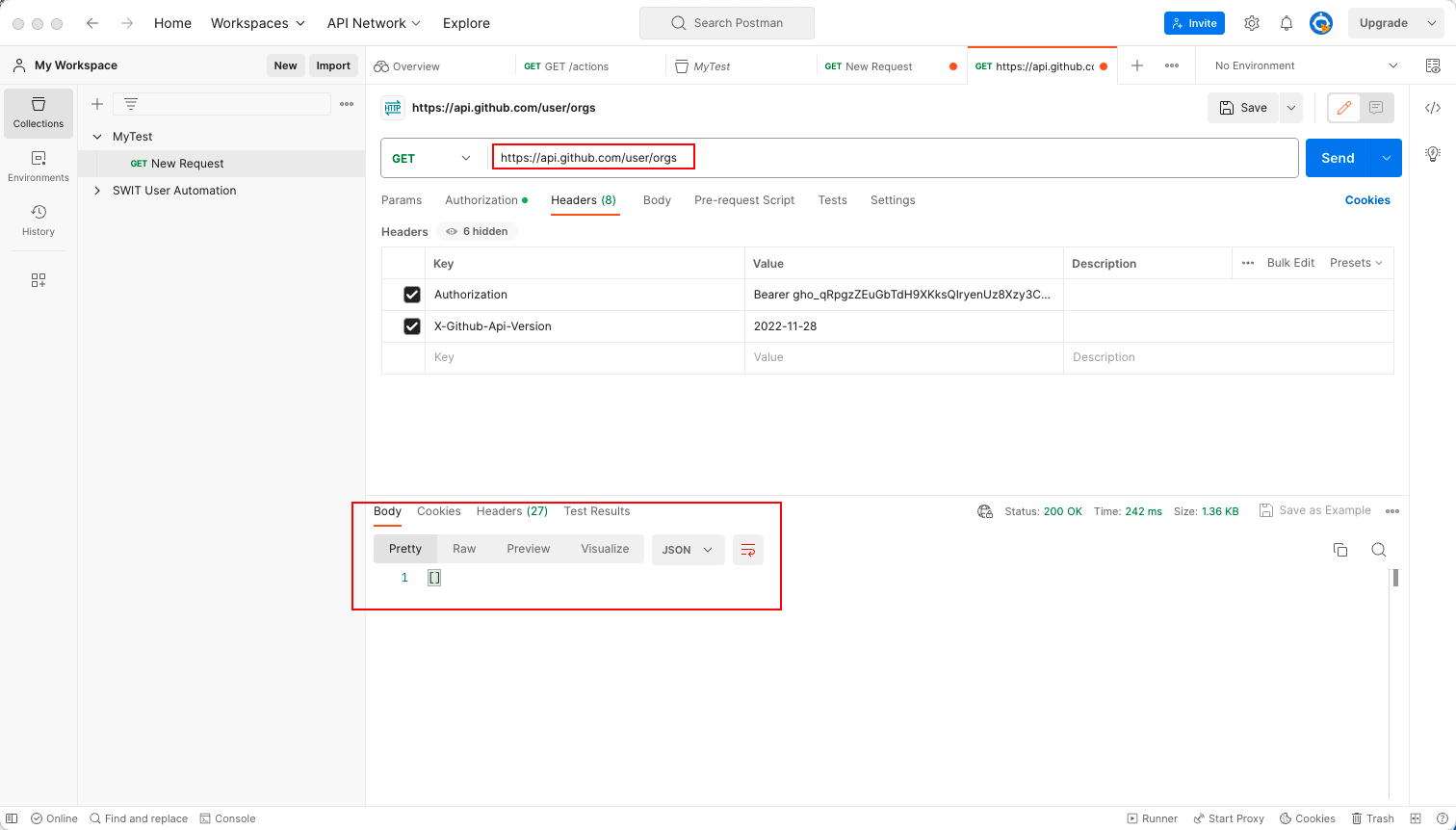Click the request URL input field

(894, 158)
